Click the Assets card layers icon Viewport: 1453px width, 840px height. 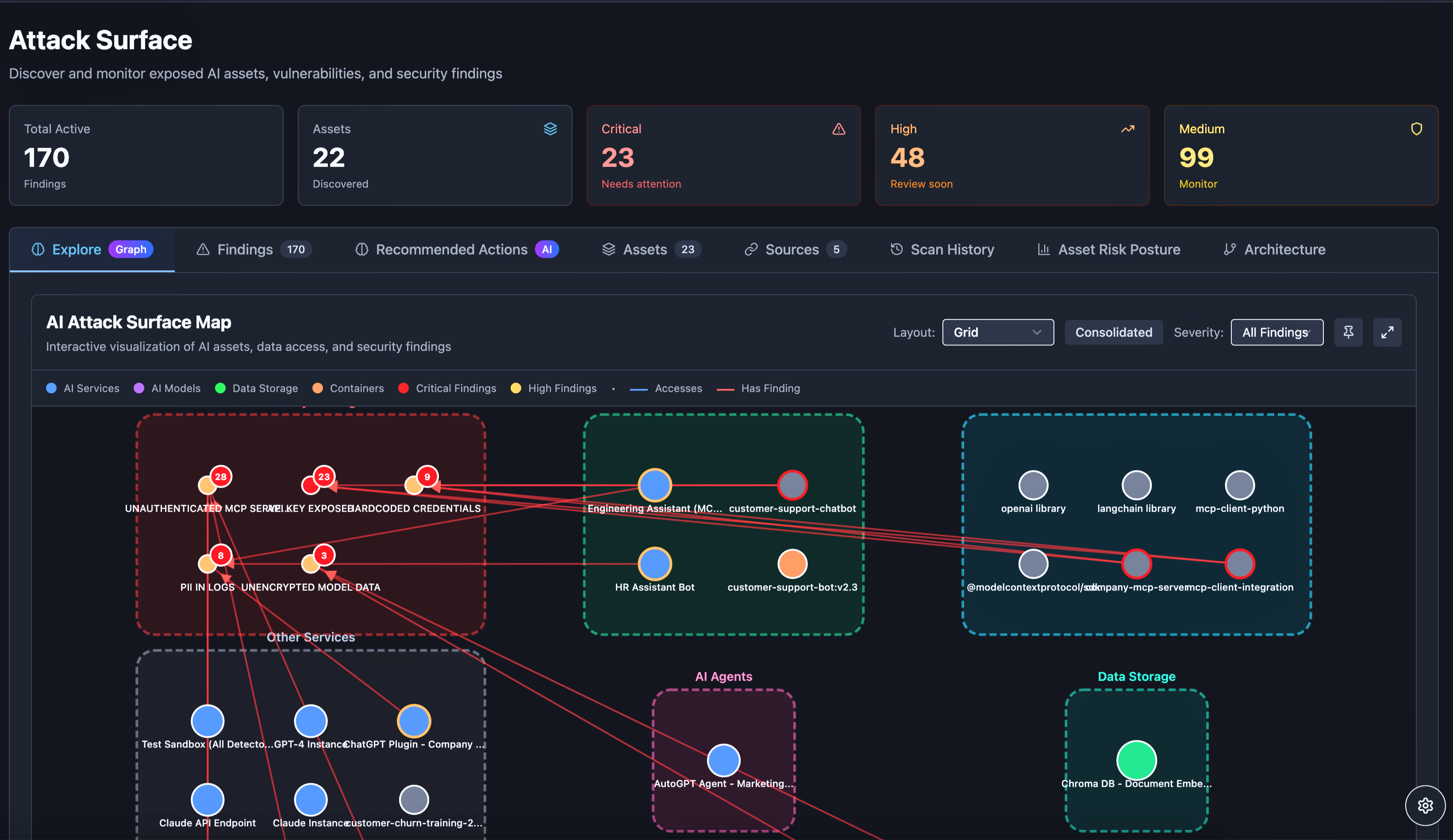[x=550, y=129]
